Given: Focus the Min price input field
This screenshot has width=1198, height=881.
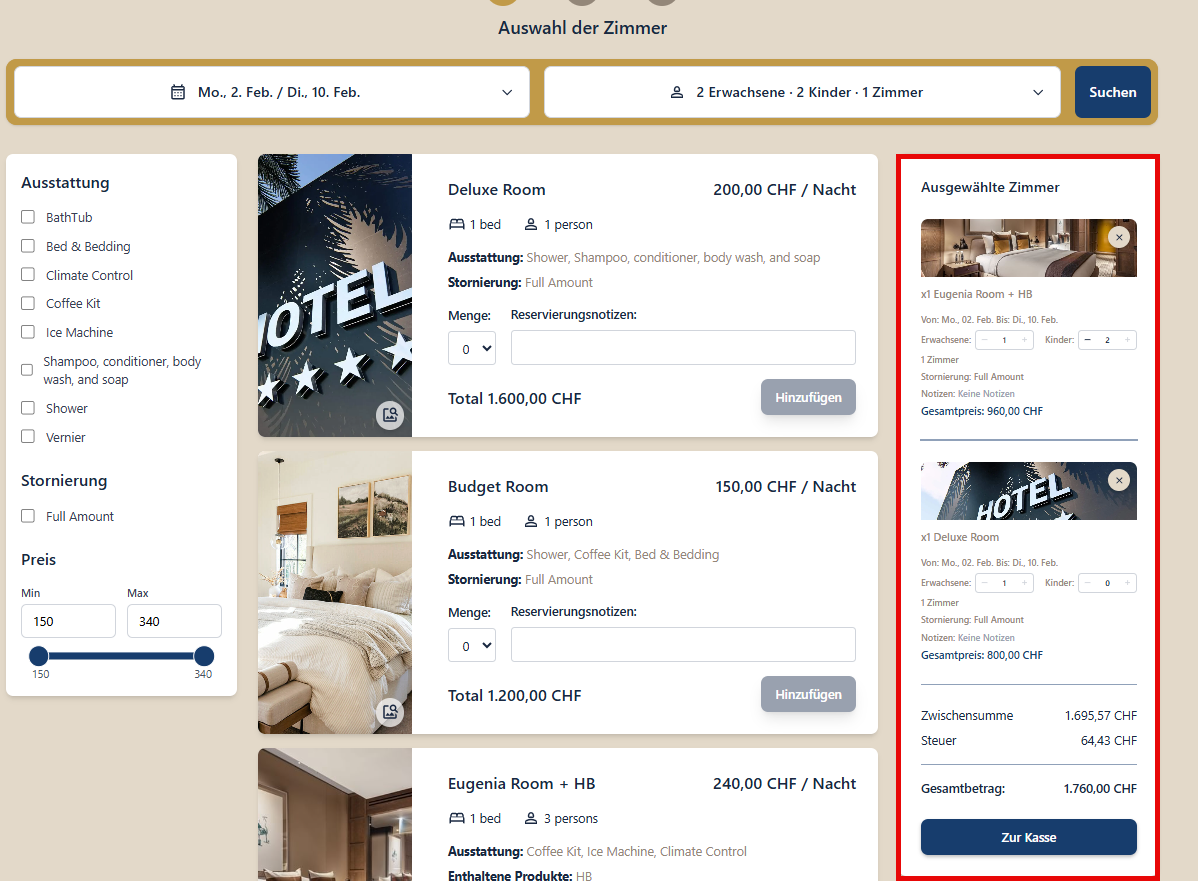Looking at the screenshot, I should [69, 621].
